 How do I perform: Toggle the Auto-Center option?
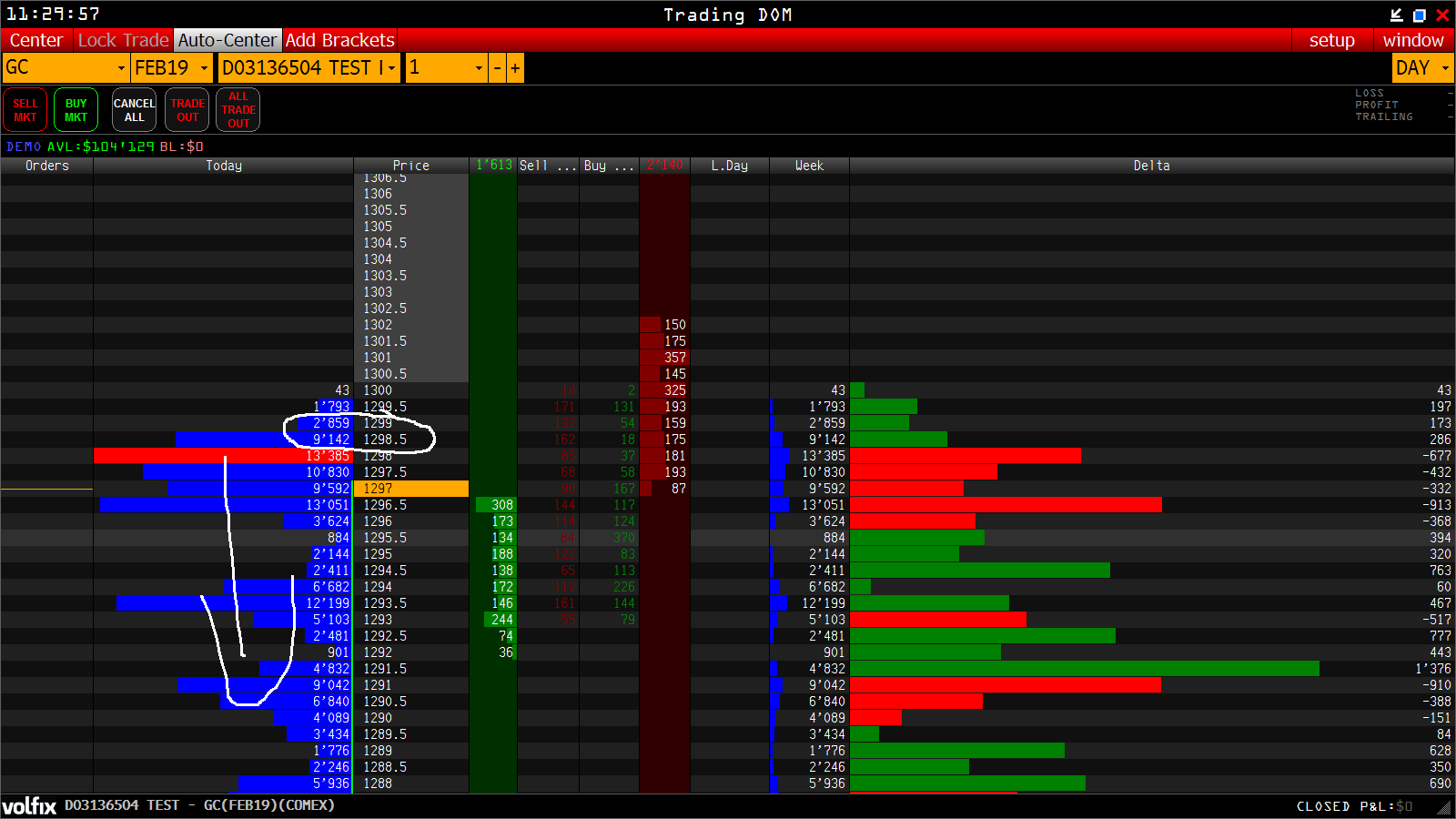click(227, 40)
